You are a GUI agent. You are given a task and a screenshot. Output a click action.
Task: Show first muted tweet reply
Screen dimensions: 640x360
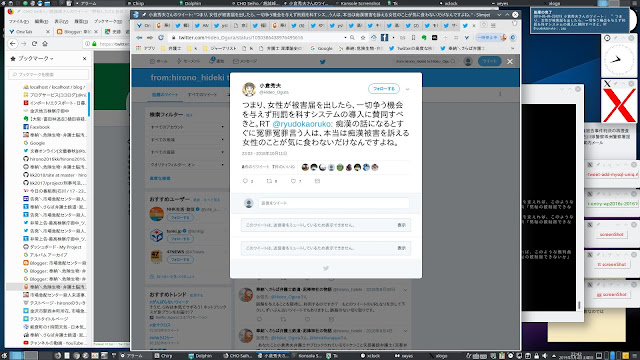(x=402, y=225)
